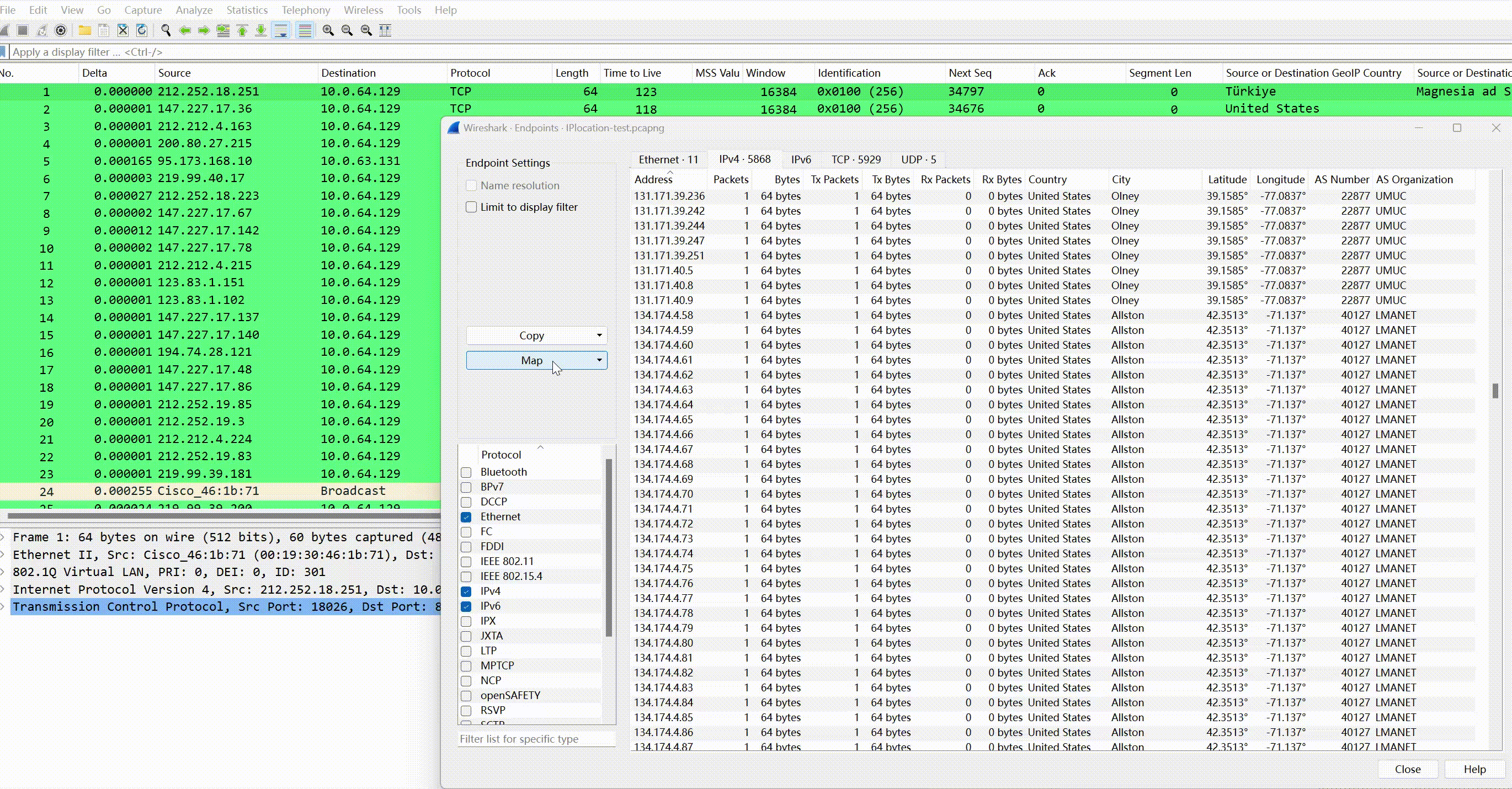Enable the Name resolution checkbox
The height and width of the screenshot is (789, 1512).
coord(471,185)
